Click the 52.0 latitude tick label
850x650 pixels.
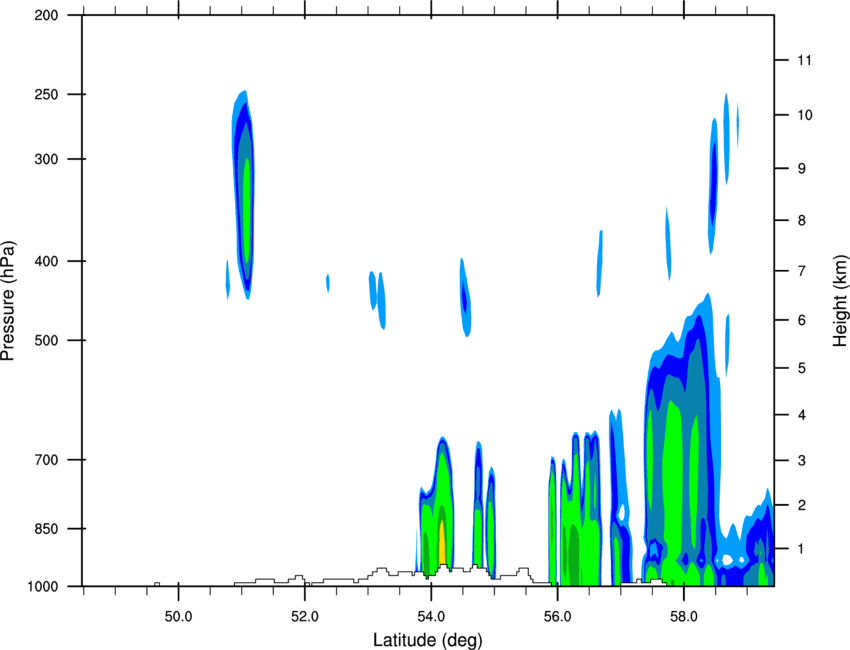tap(305, 617)
